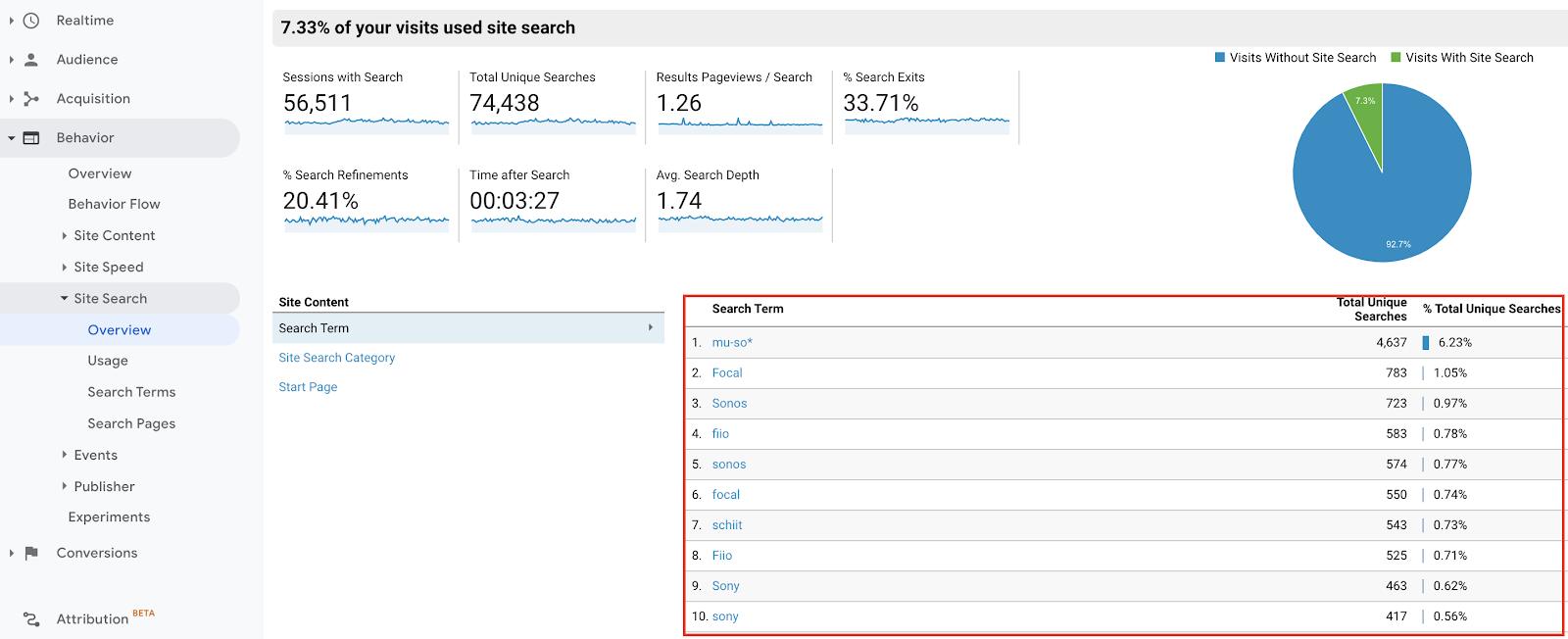Open the Behavior Flow report
Image resolution: width=1568 pixels, height=639 pixels.
point(114,204)
